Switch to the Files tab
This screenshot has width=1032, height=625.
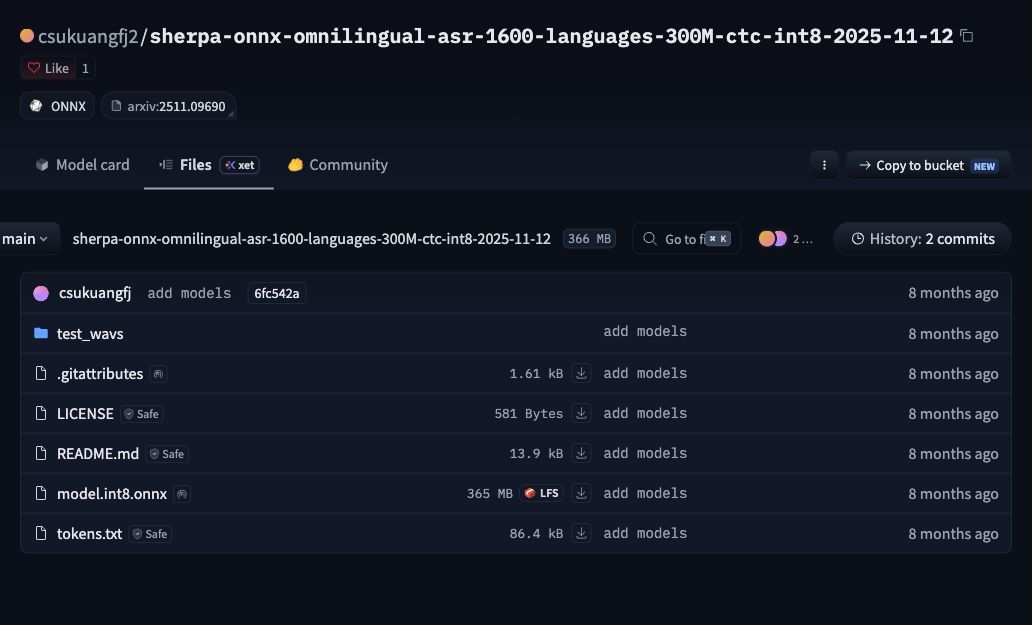[x=209, y=164]
